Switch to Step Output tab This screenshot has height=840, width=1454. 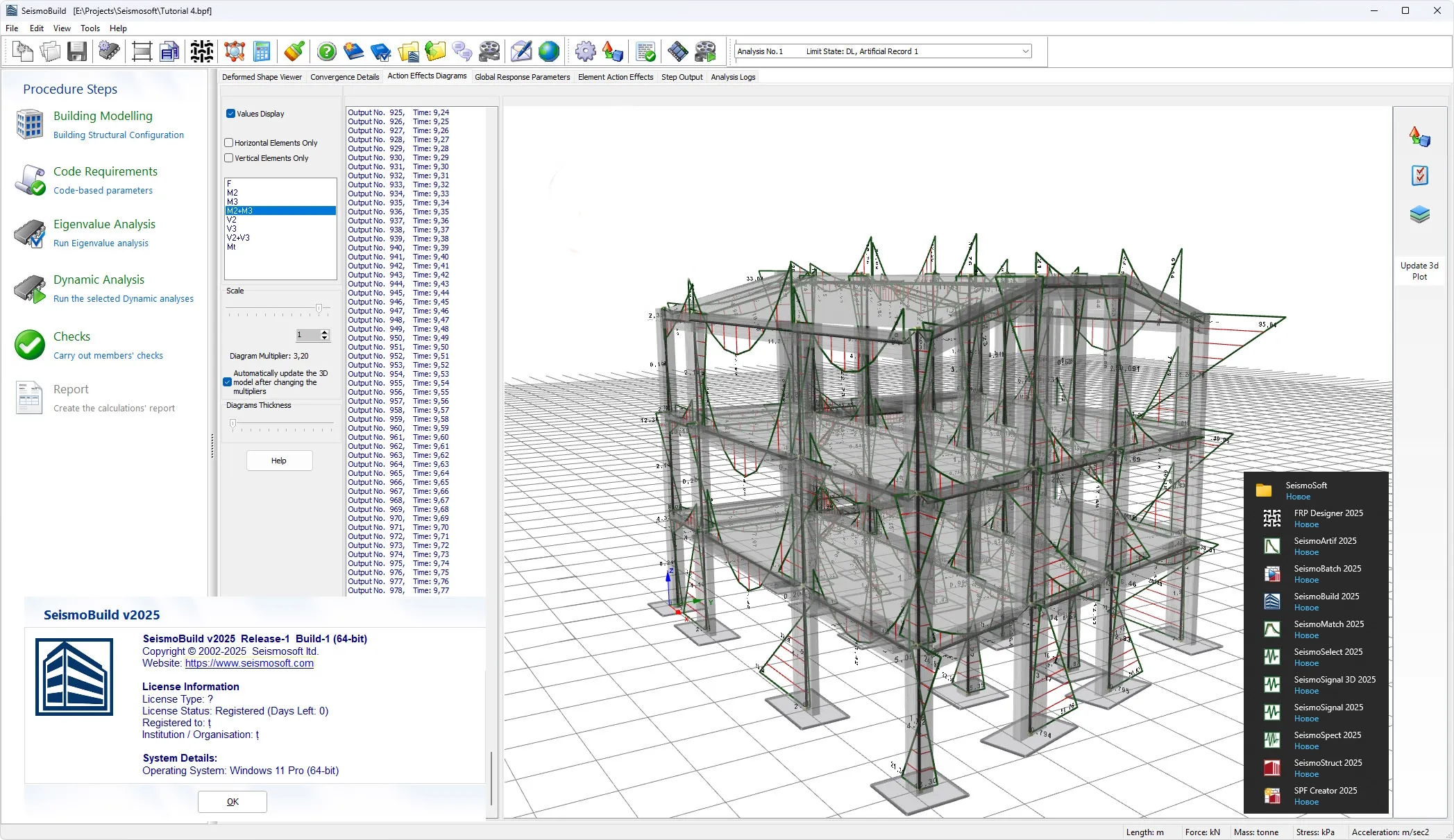[682, 77]
